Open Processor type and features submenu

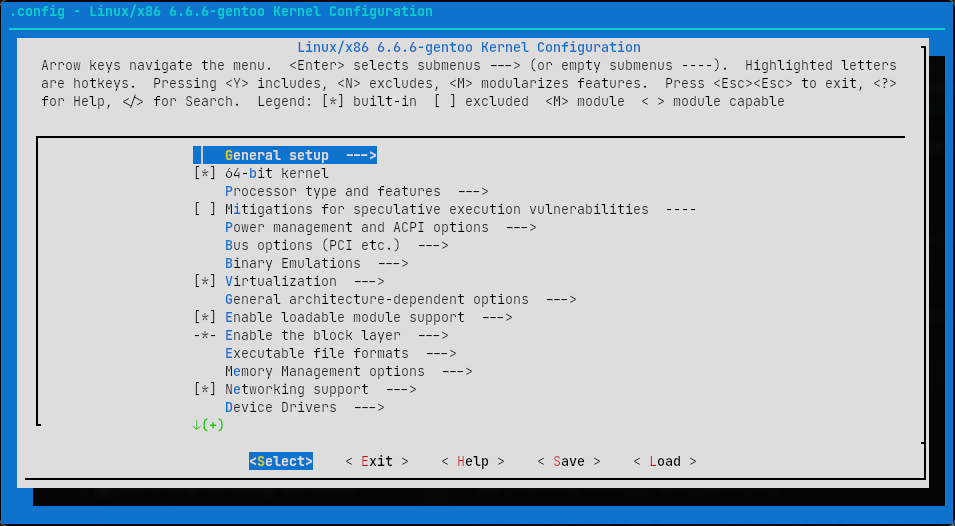click(356, 191)
